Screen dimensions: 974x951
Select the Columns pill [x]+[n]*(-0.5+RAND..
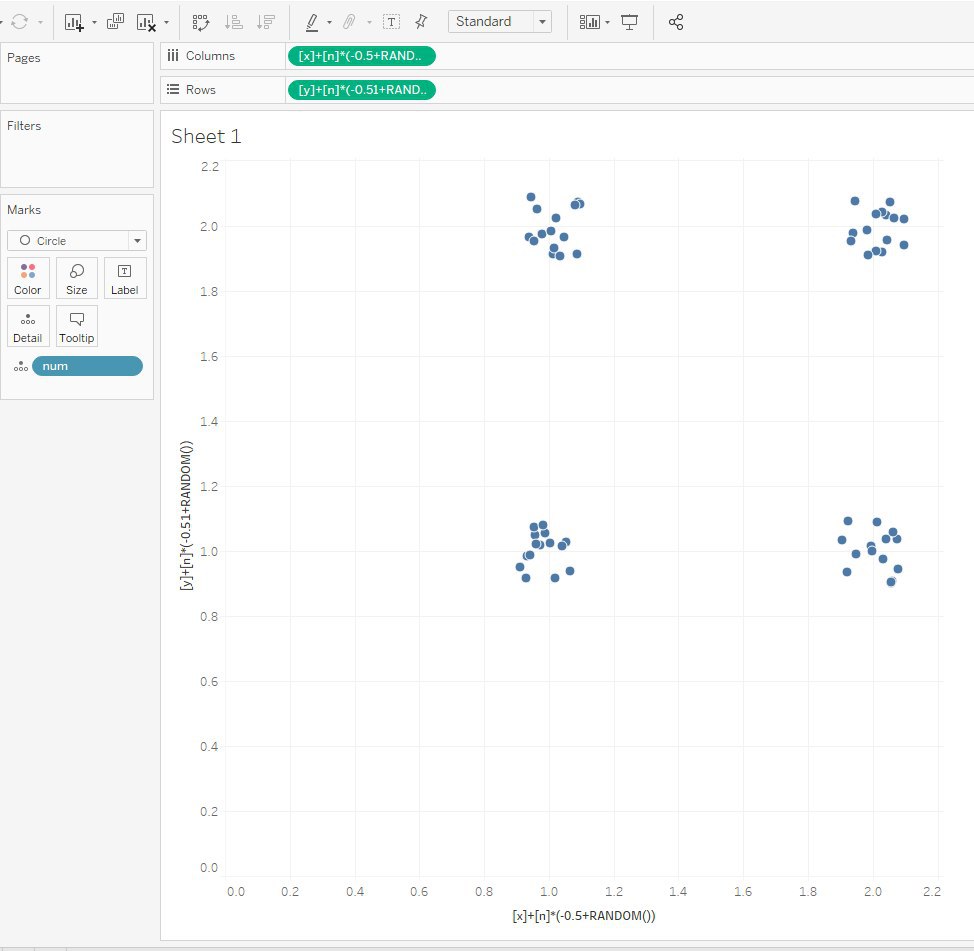click(362, 56)
